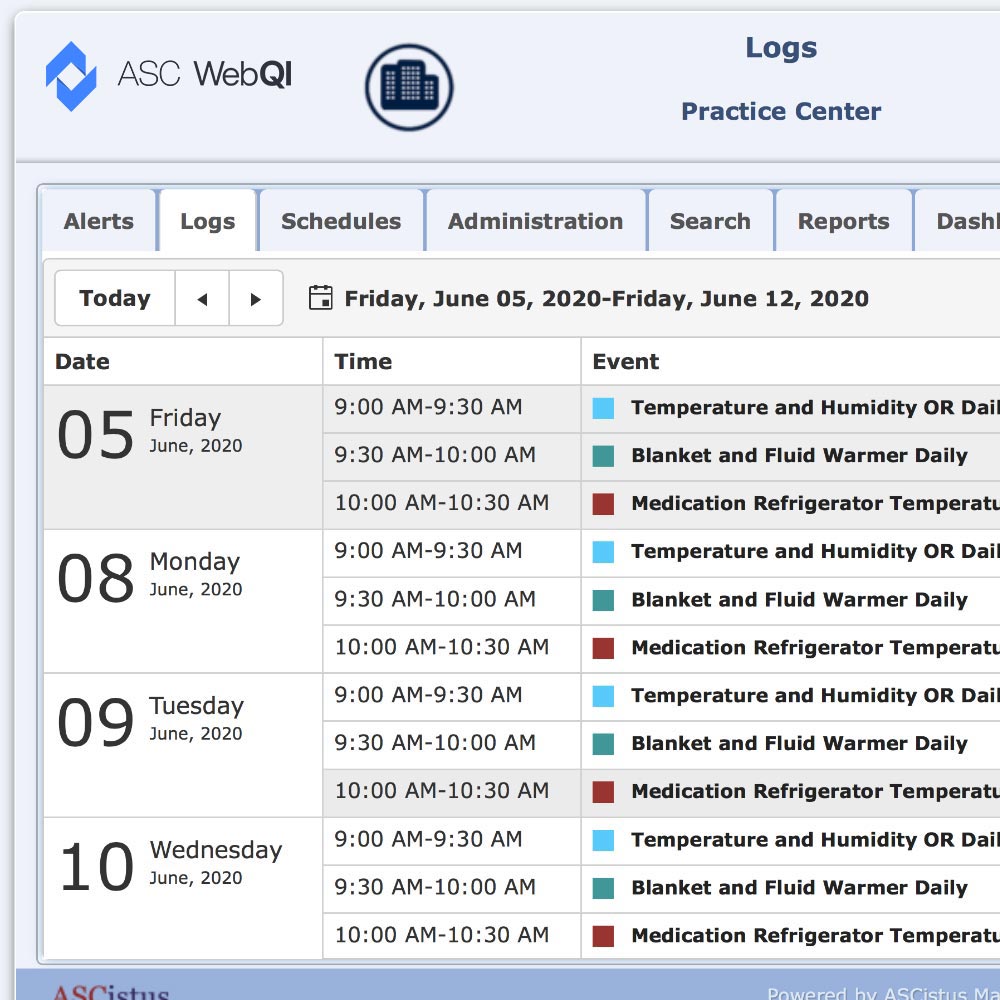The height and width of the screenshot is (1000, 1000).
Task: Click the ASC WebQI logo
Action: pos(168,75)
